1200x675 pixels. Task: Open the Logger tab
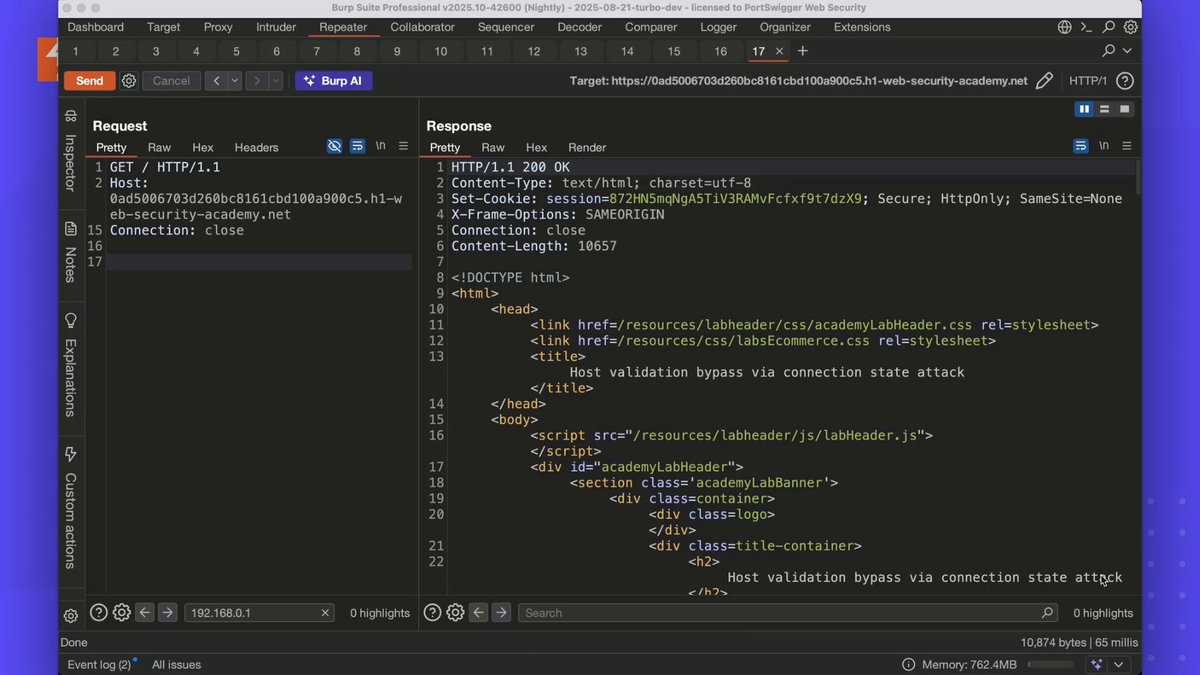pos(718,27)
